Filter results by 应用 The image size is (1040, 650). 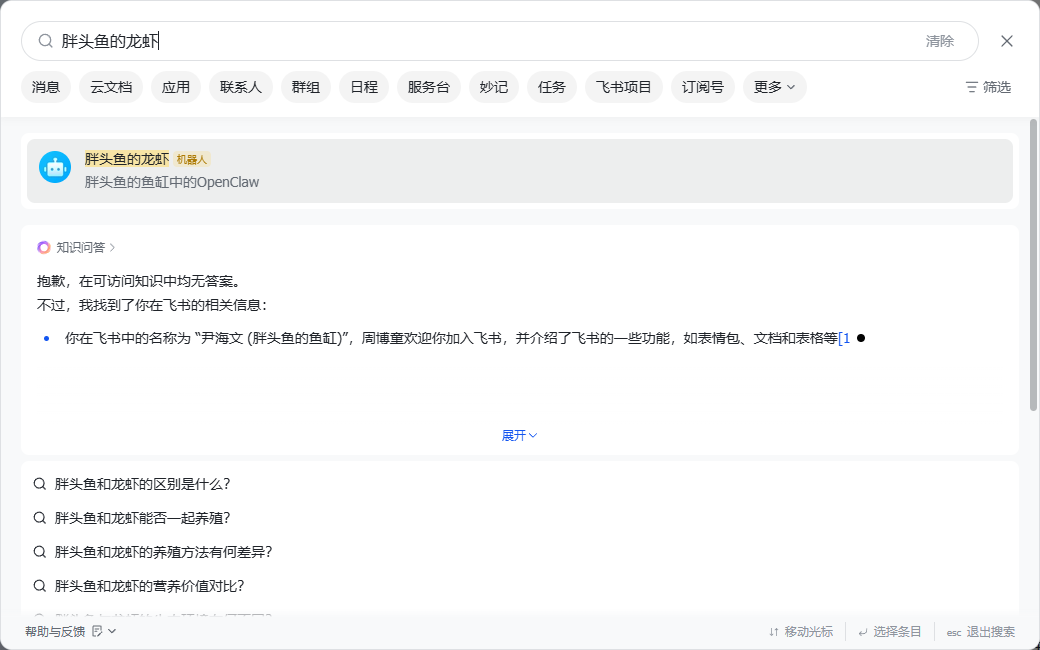pyautogui.click(x=176, y=87)
